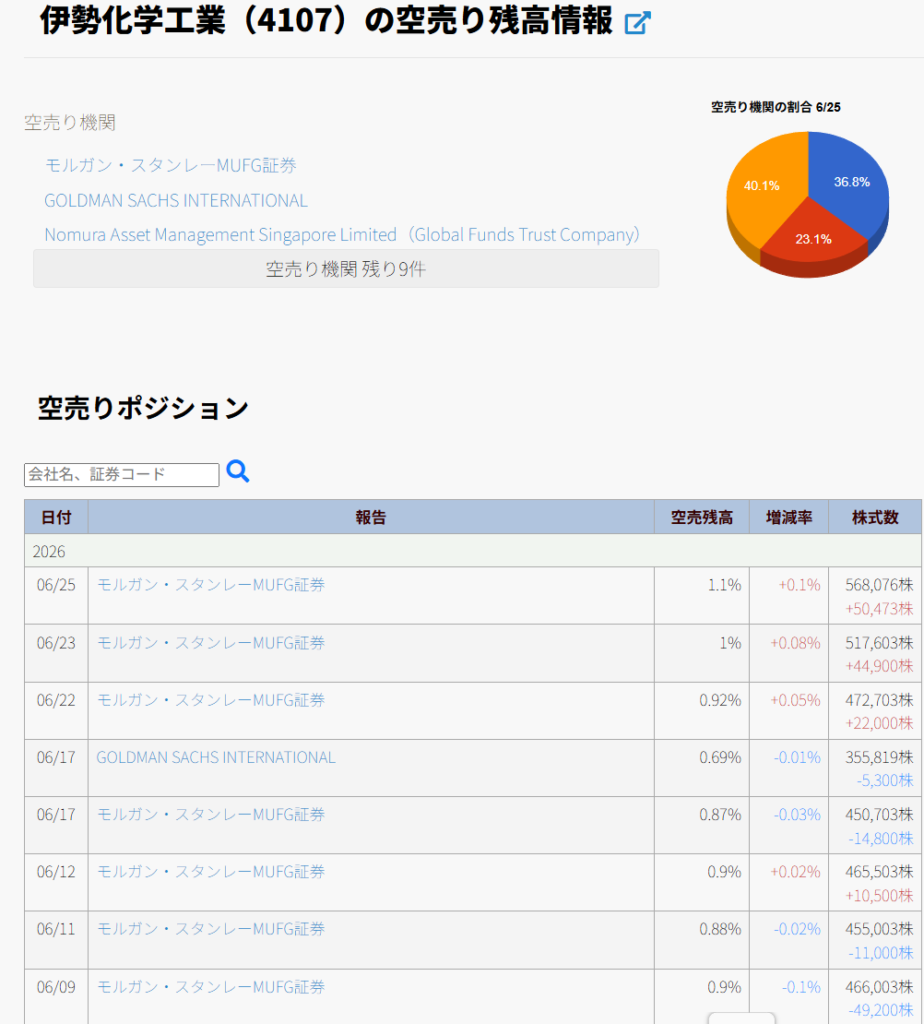Click the -0.01% change rate value
This screenshot has height=1024, width=924.
(797, 757)
